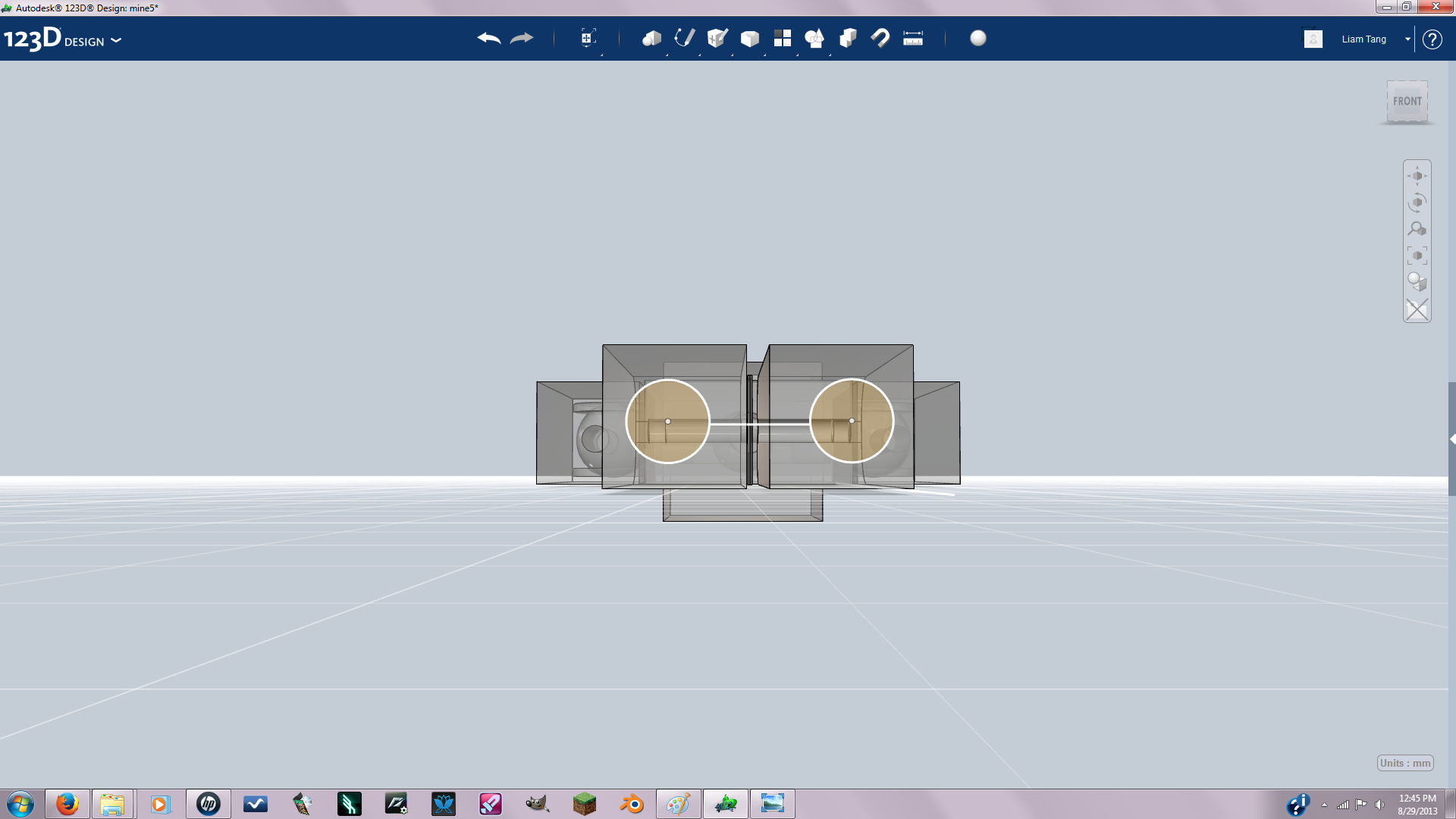The width and height of the screenshot is (1456, 819).
Task: Open GIMP from the taskbar
Action: (x=538, y=804)
